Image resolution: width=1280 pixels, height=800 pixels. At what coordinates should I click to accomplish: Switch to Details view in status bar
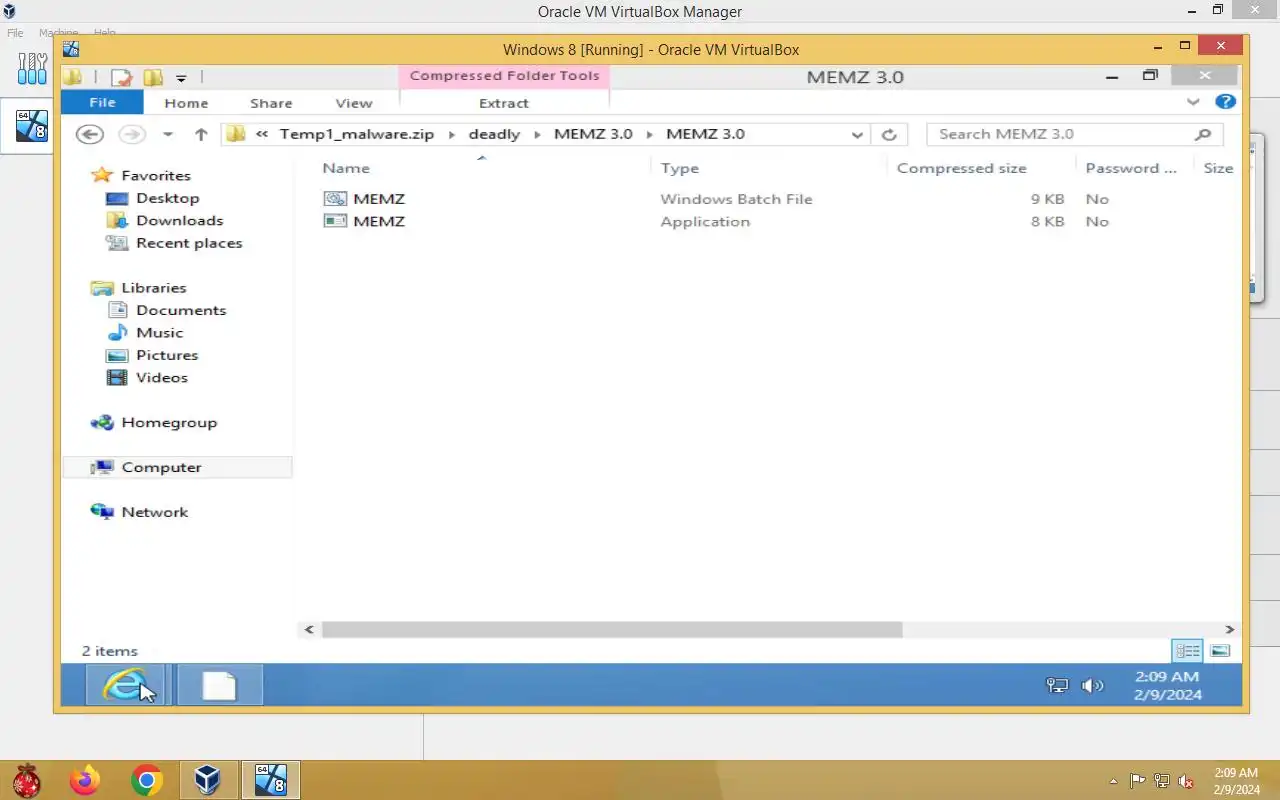(x=1187, y=651)
